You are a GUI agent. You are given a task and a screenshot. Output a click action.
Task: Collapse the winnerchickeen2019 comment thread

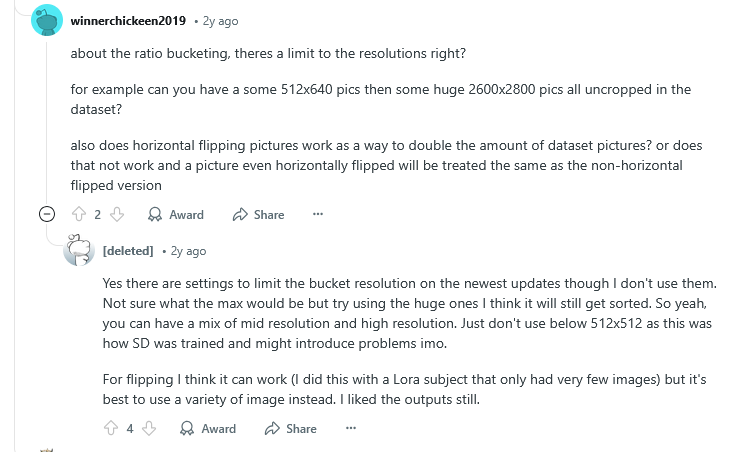tap(47, 214)
